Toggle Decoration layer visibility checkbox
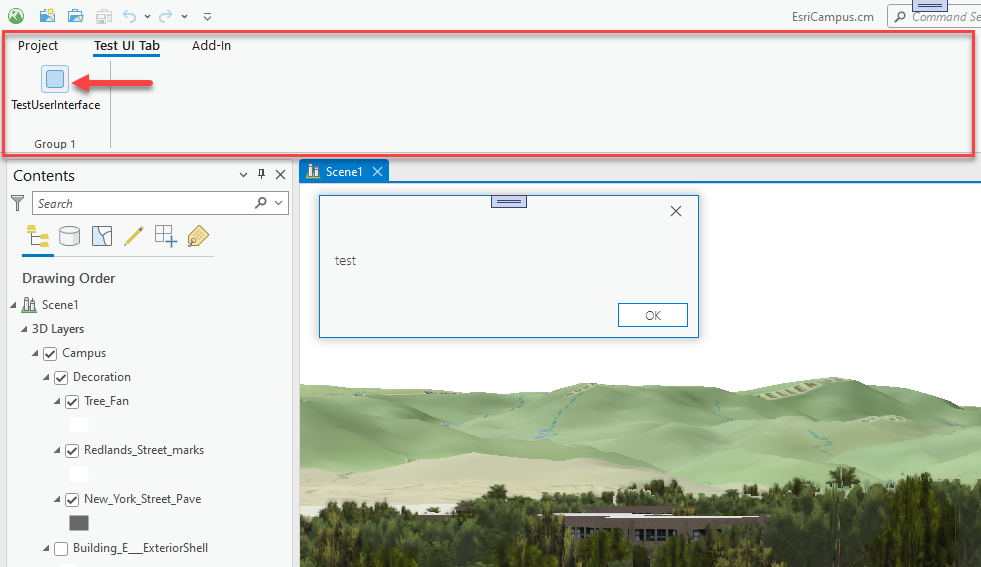This screenshot has height=567, width=981. point(61,377)
